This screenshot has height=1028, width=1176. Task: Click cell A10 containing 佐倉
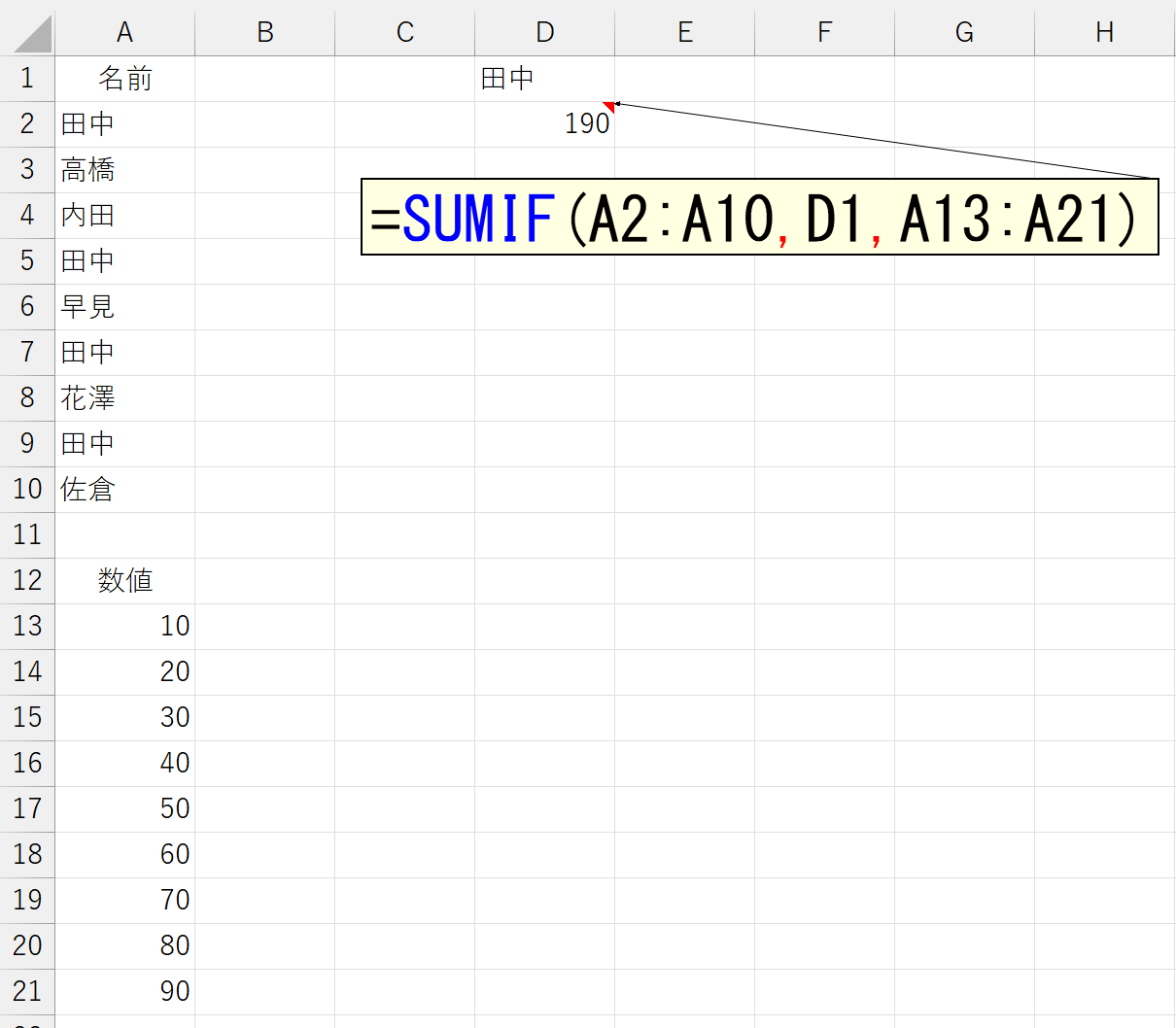[124, 490]
